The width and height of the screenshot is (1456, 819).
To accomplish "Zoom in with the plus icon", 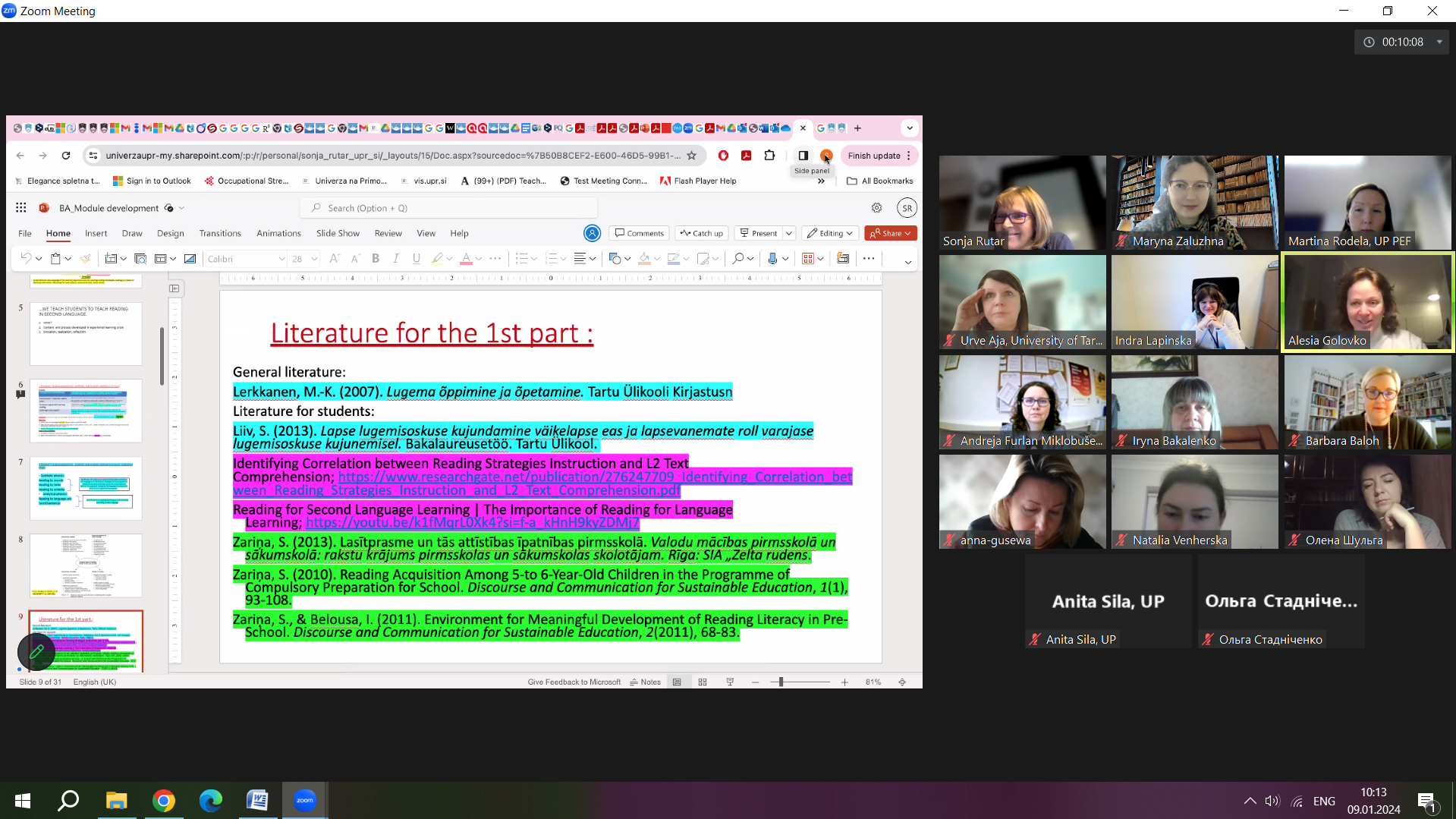I will pos(844,682).
